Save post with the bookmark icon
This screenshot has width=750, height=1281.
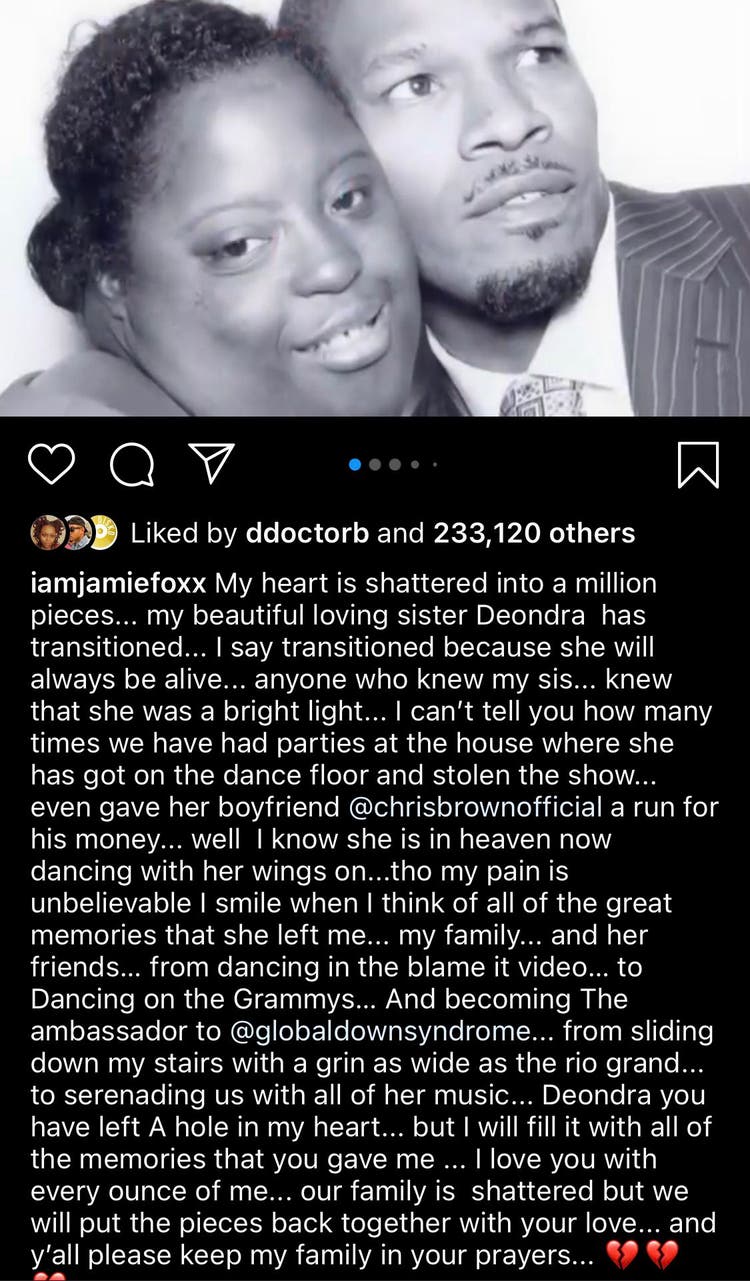point(698,465)
